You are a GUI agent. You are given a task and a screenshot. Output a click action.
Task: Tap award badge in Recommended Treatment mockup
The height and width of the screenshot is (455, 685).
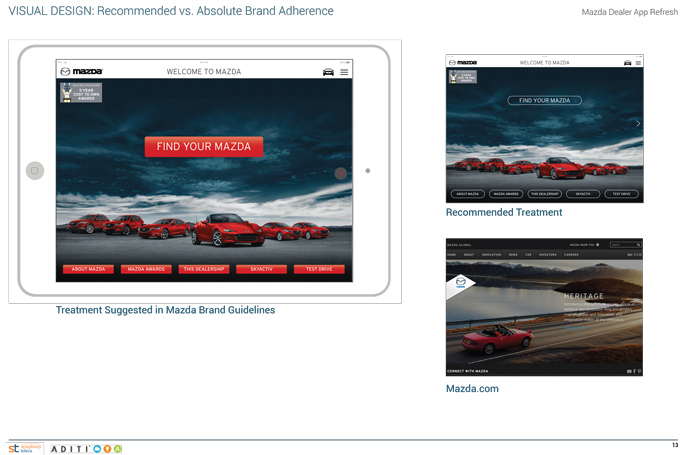(x=463, y=76)
